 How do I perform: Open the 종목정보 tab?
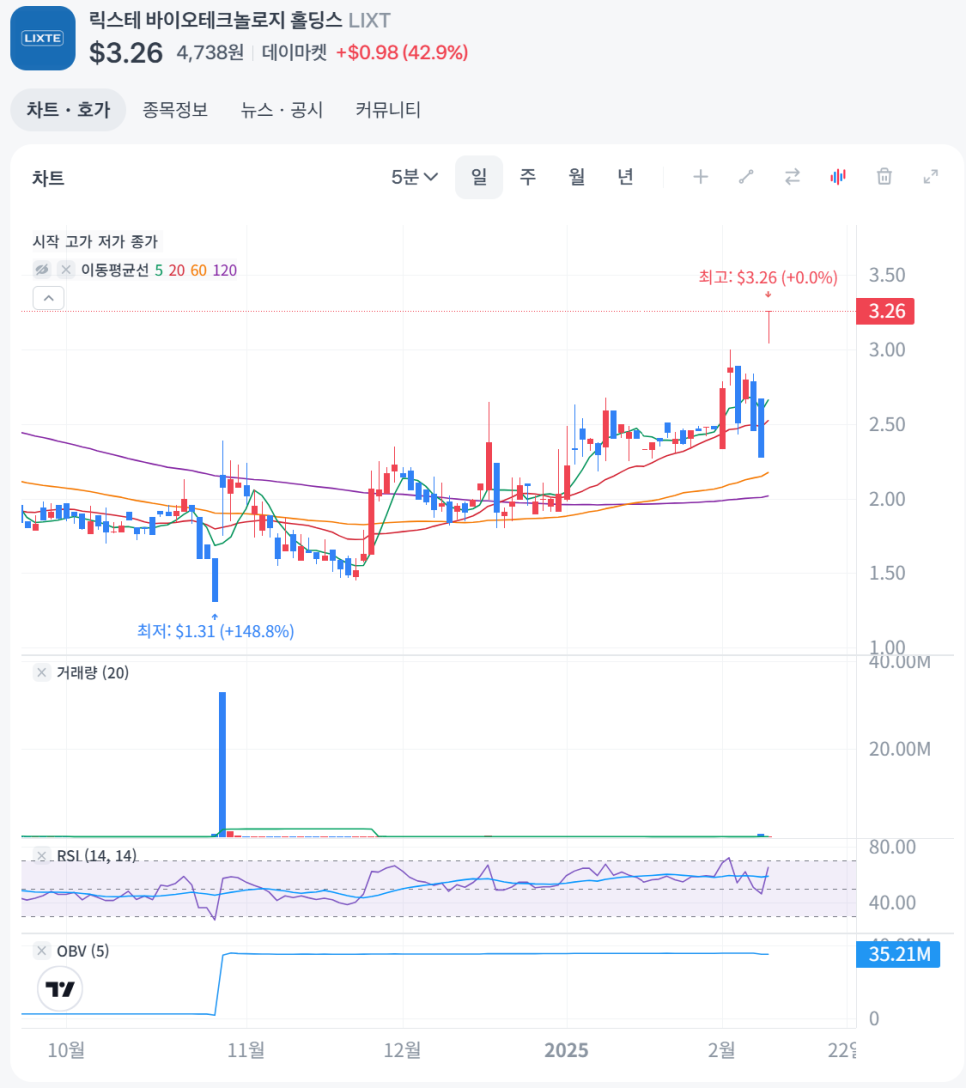click(175, 110)
